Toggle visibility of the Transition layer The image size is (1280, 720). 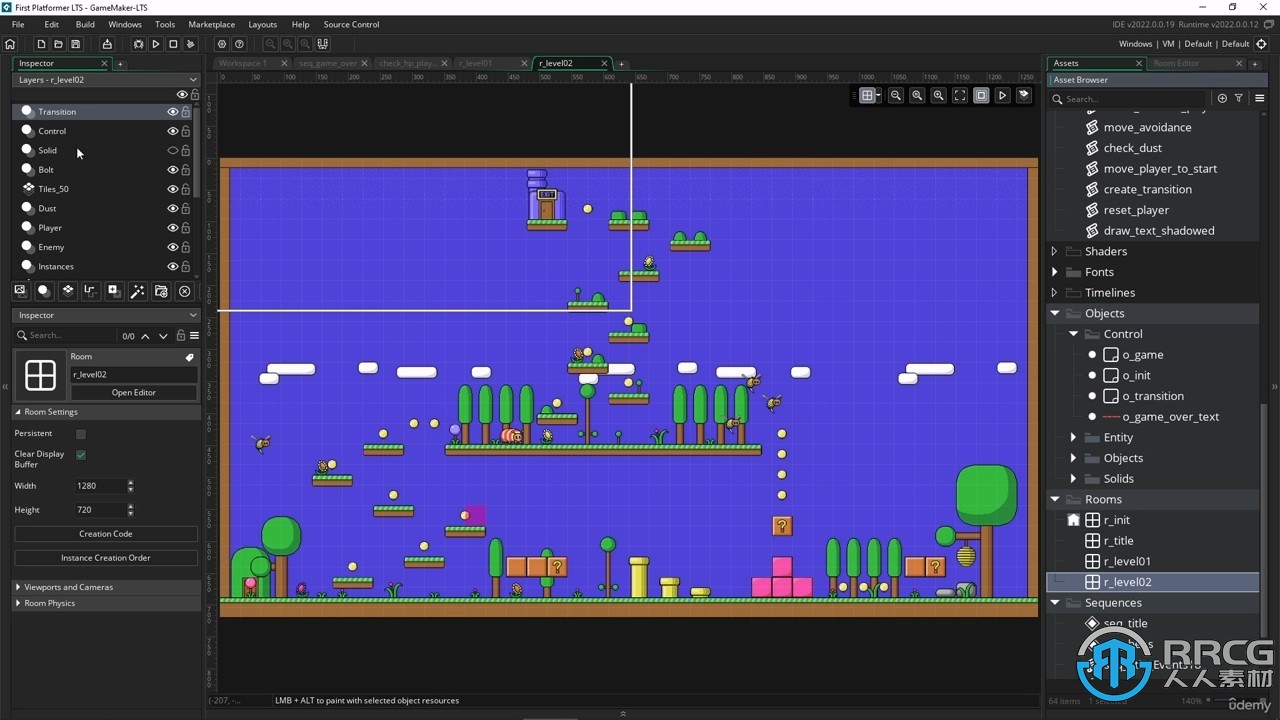click(x=172, y=112)
